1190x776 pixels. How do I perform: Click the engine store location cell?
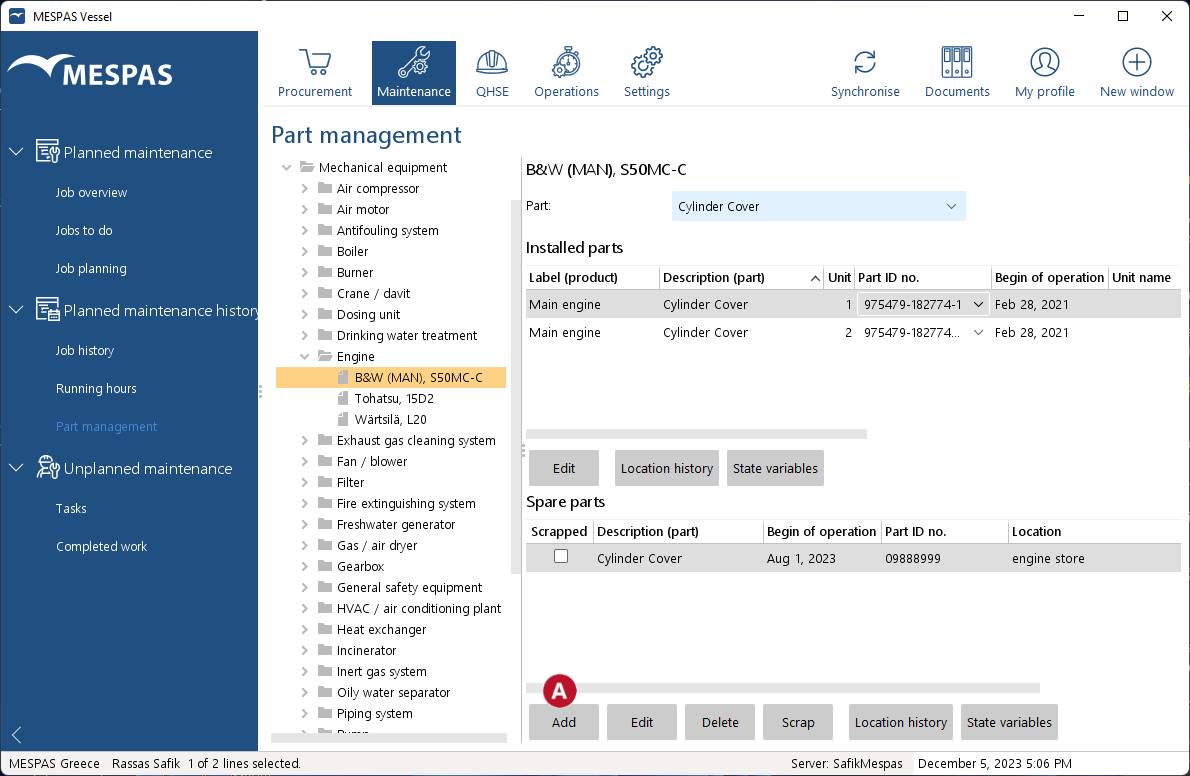coord(1047,558)
